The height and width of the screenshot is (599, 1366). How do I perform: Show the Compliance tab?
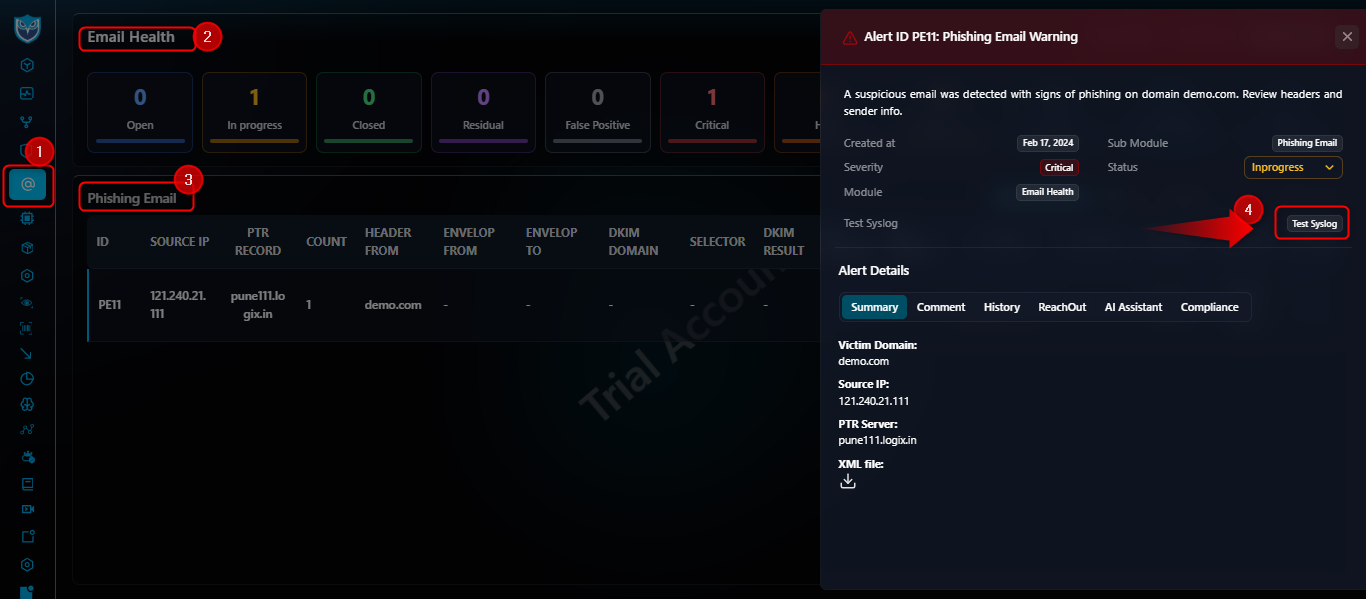point(1210,307)
